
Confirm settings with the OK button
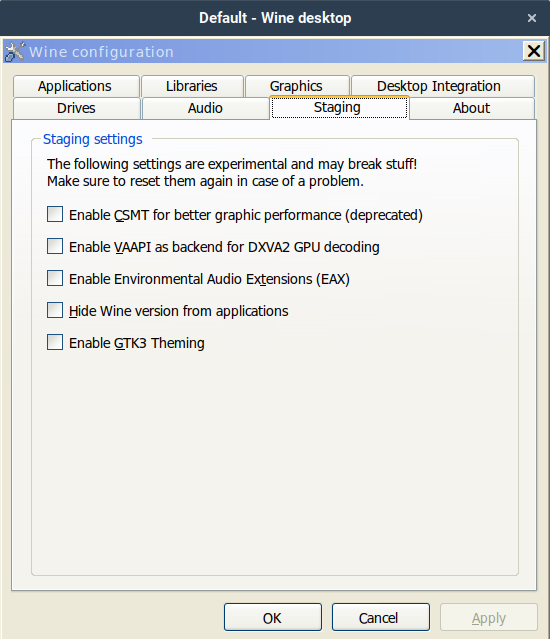click(273, 618)
